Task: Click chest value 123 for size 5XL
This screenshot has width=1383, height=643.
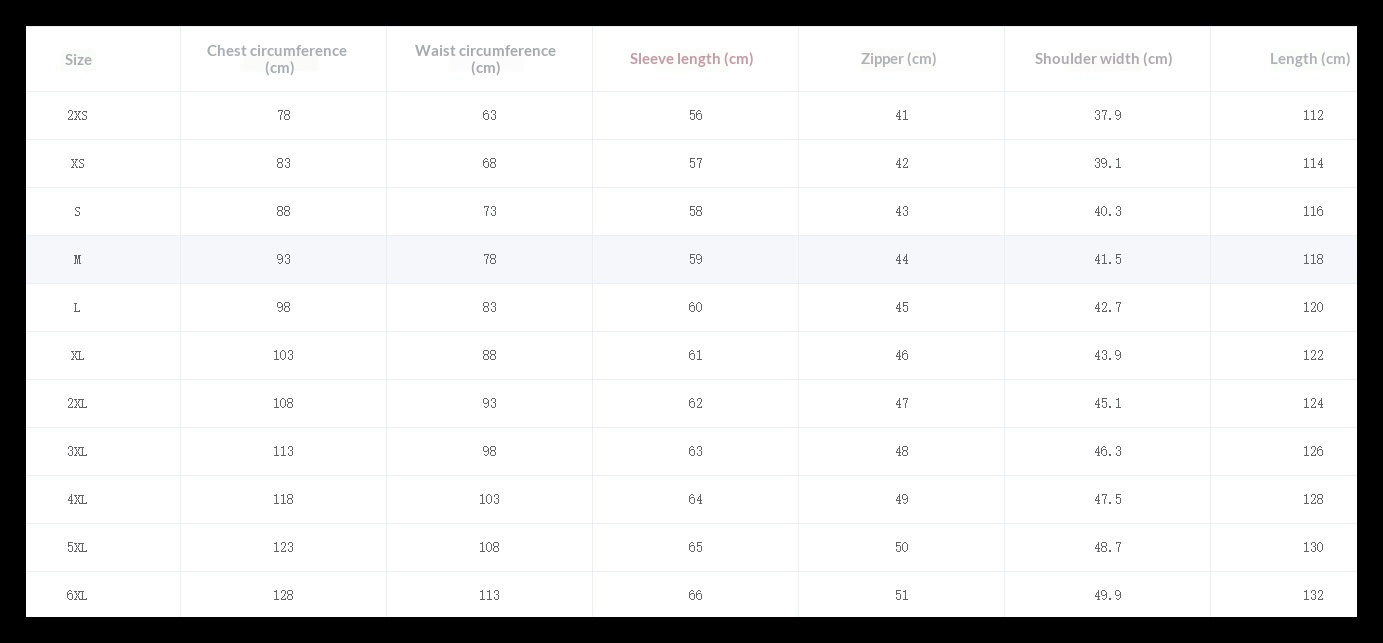Action: (283, 547)
